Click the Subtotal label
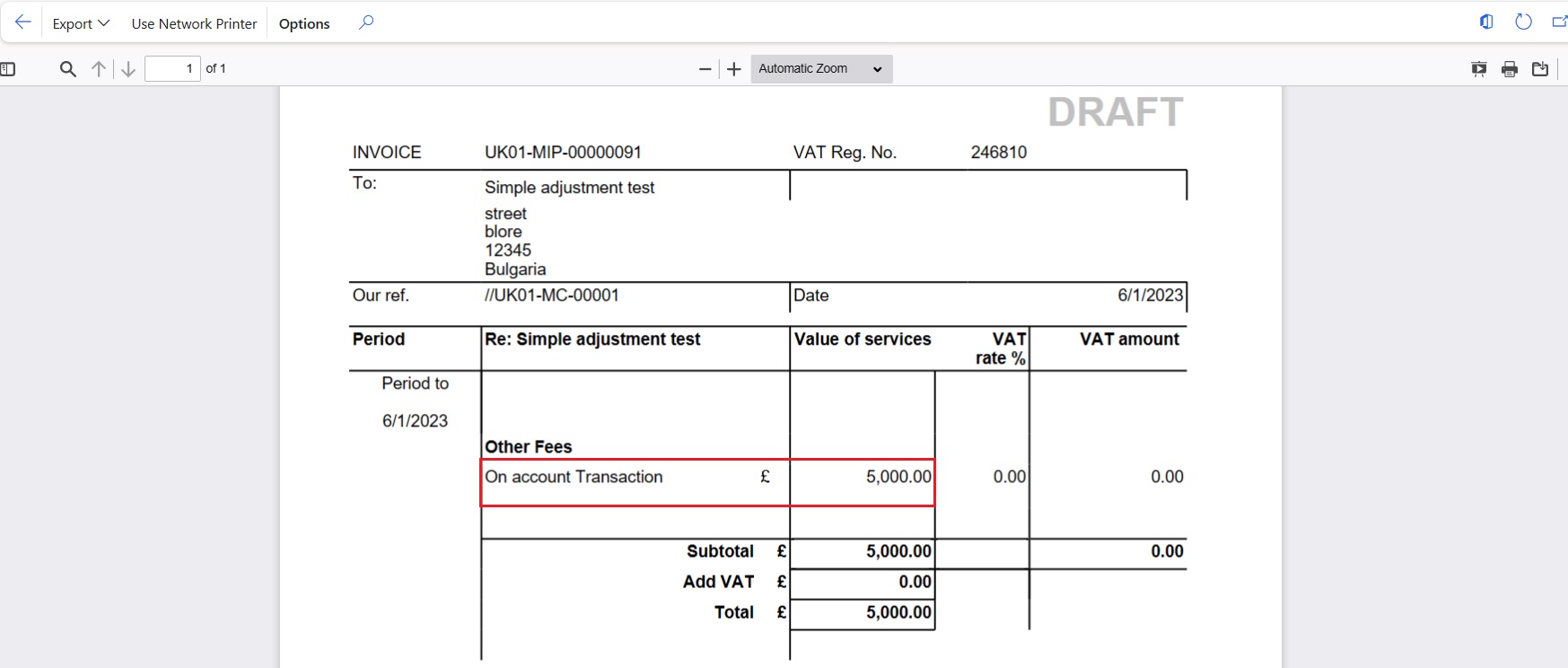 720,551
